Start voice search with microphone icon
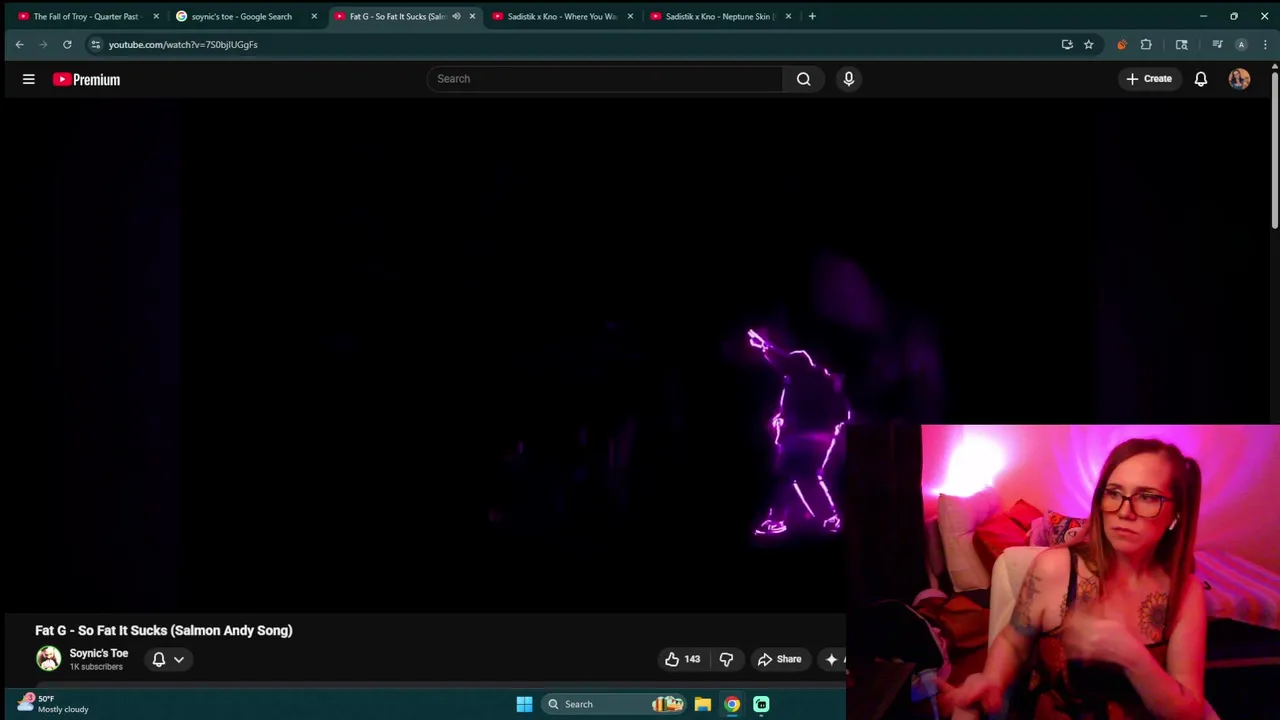Image resolution: width=1280 pixels, height=720 pixels. click(x=849, y=79)
